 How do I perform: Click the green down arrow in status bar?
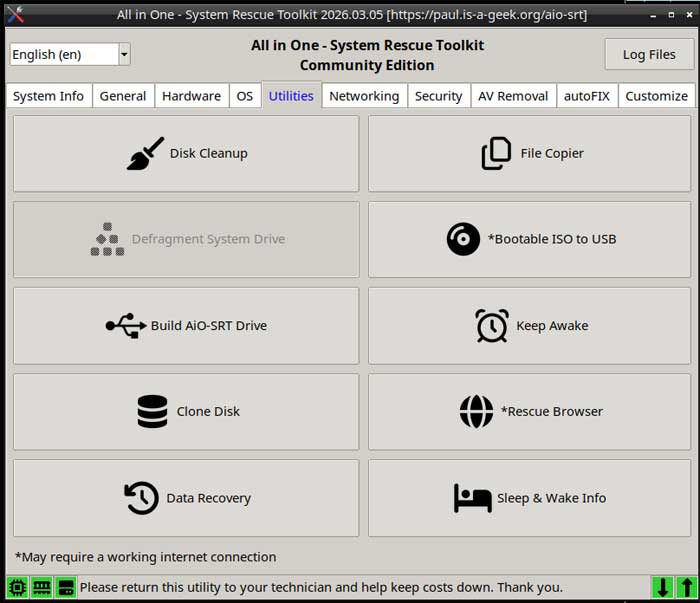pos(662,588)
